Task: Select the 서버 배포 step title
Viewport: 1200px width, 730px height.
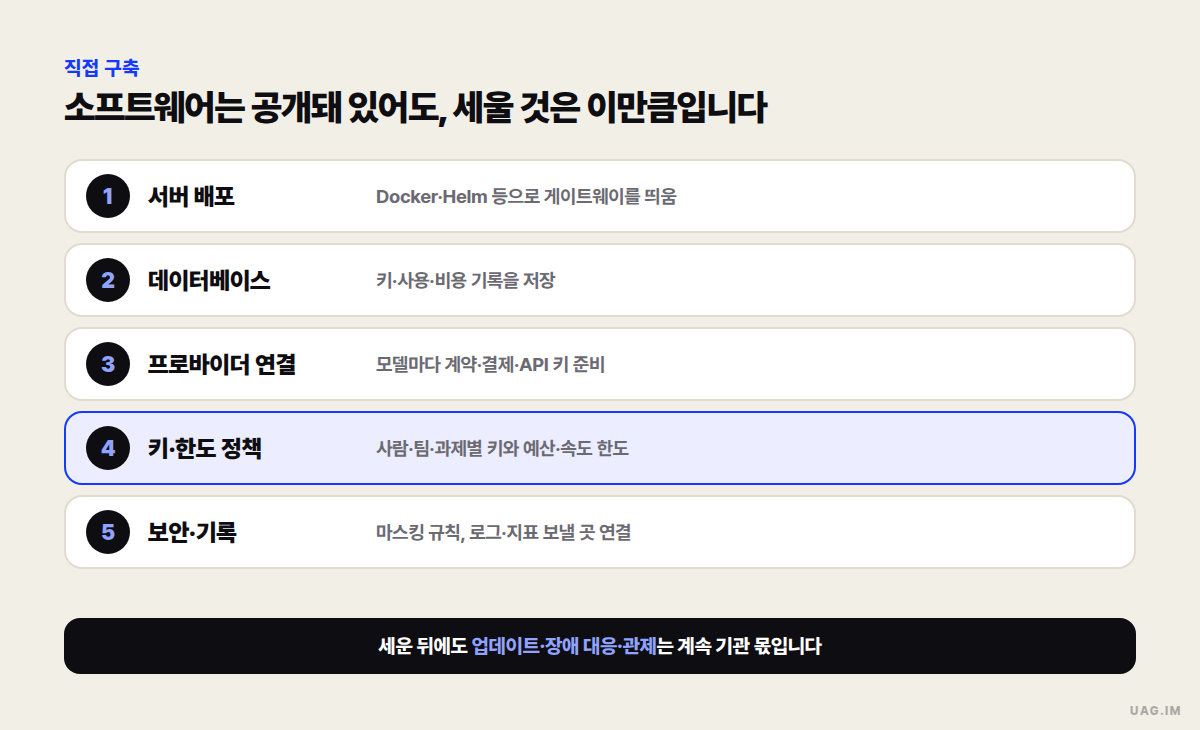Action: click(191, 196)
